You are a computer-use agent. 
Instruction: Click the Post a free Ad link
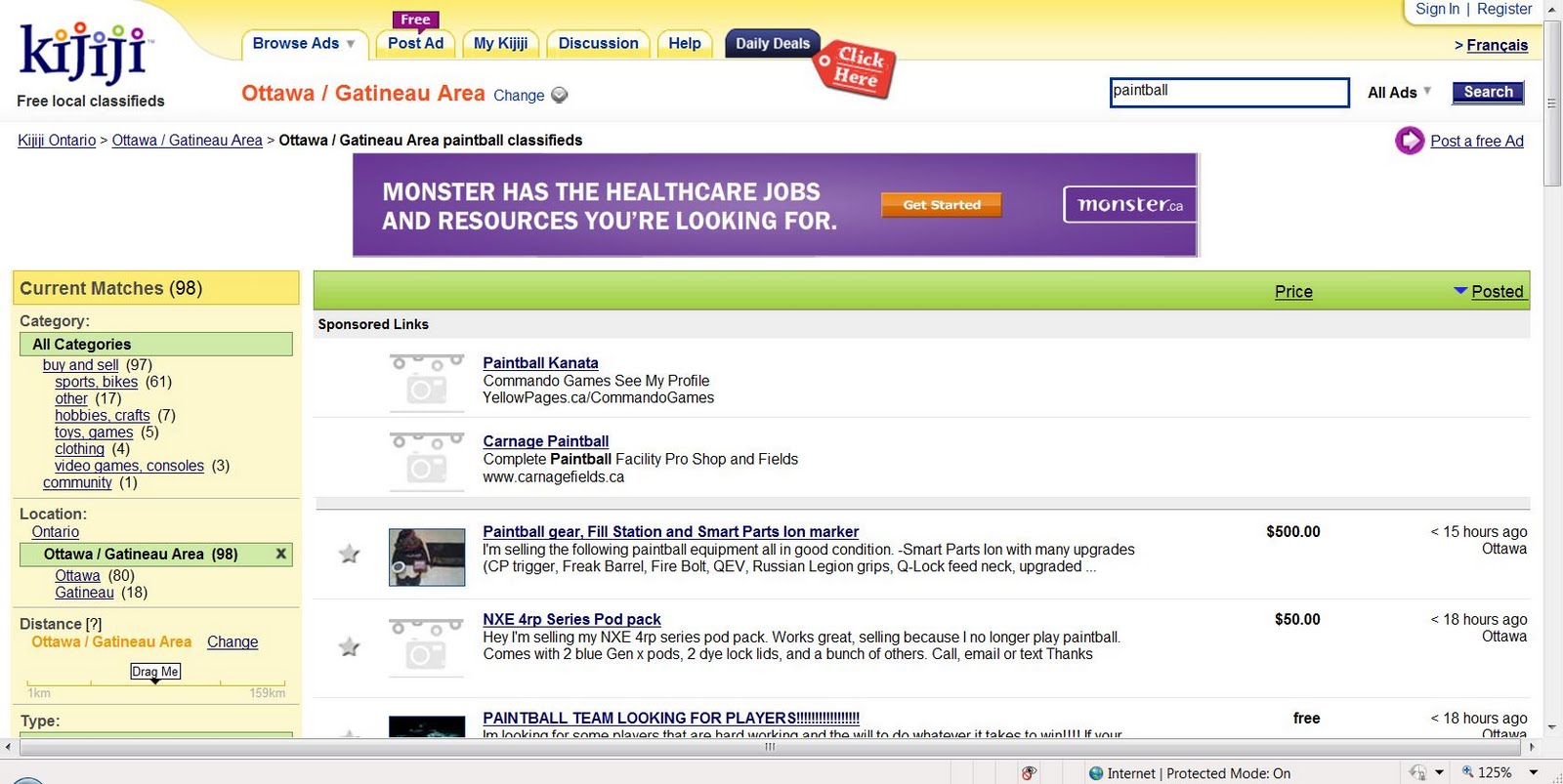(x=1477, y=142)
